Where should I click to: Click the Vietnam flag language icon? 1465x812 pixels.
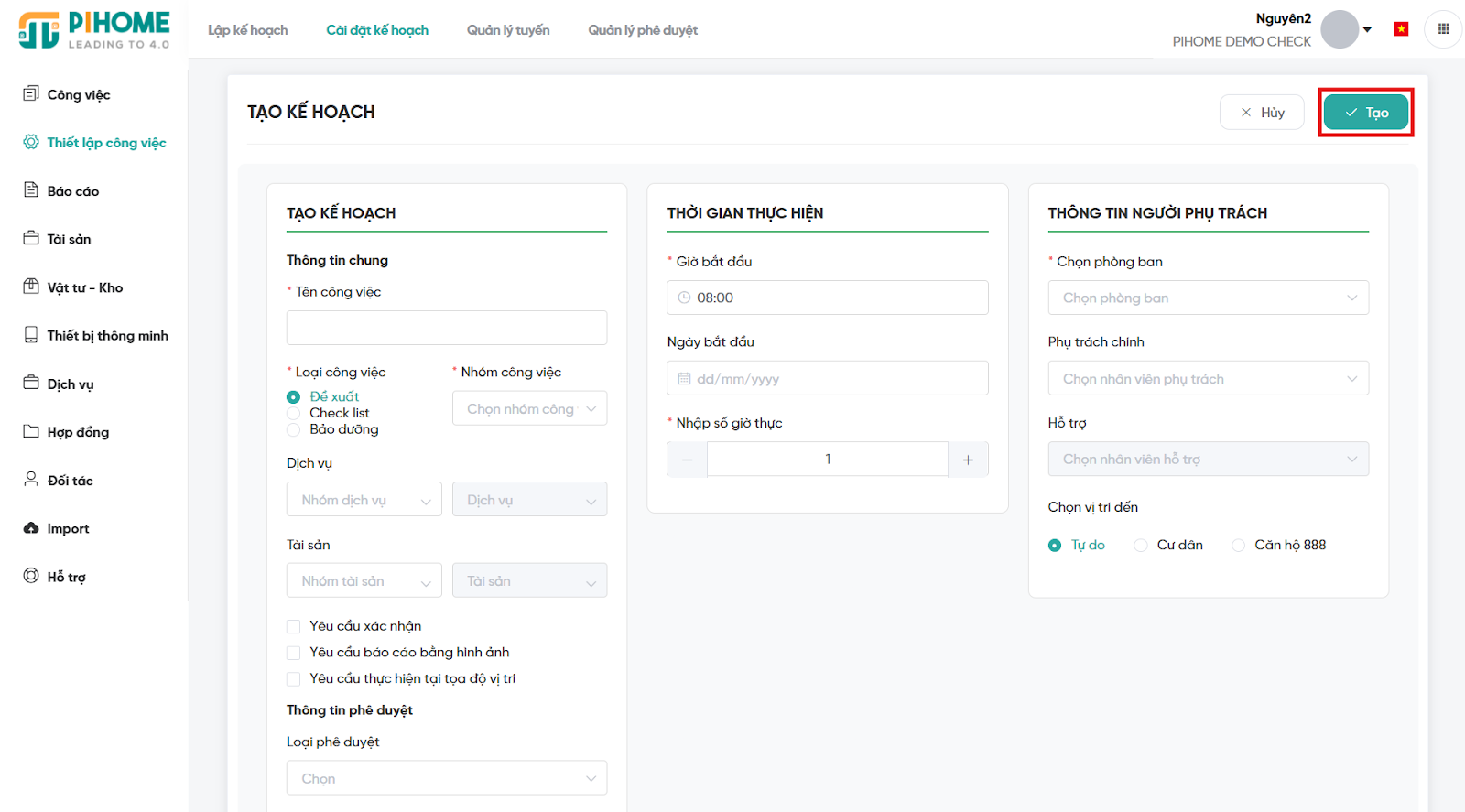pos(1401,29)
